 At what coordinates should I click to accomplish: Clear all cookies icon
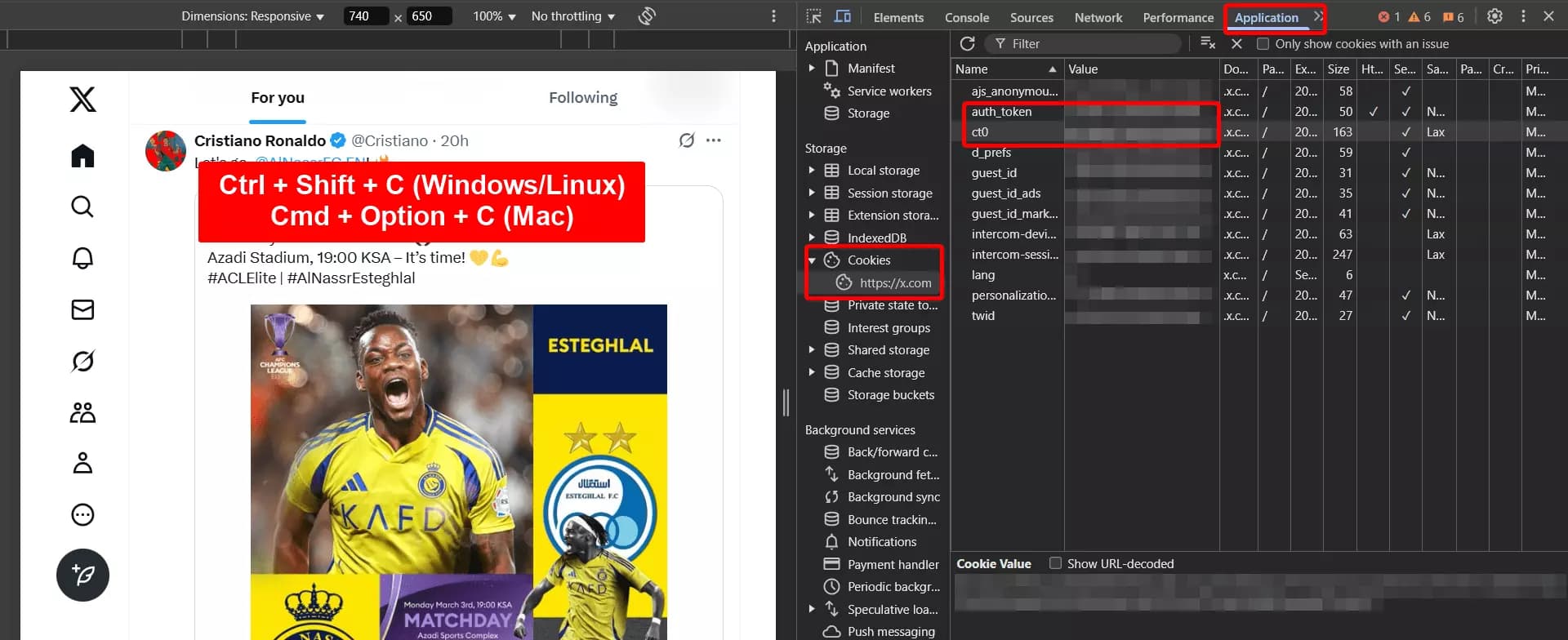1208,43
